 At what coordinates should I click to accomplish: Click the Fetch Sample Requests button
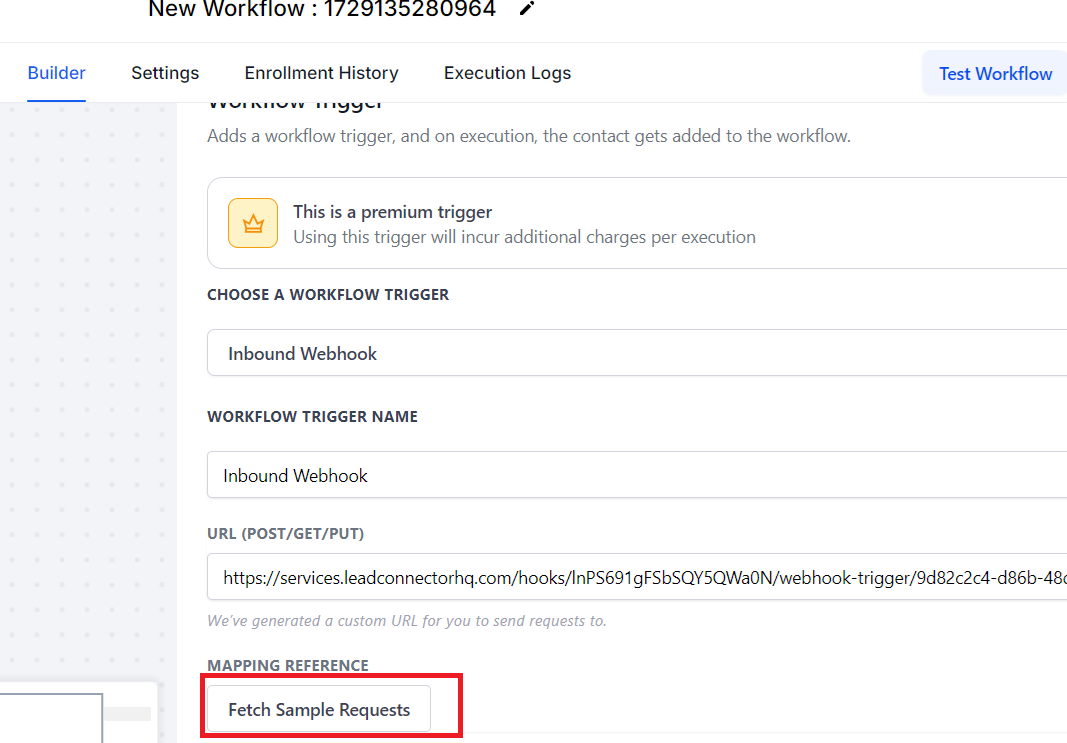[x=319, y=710]
